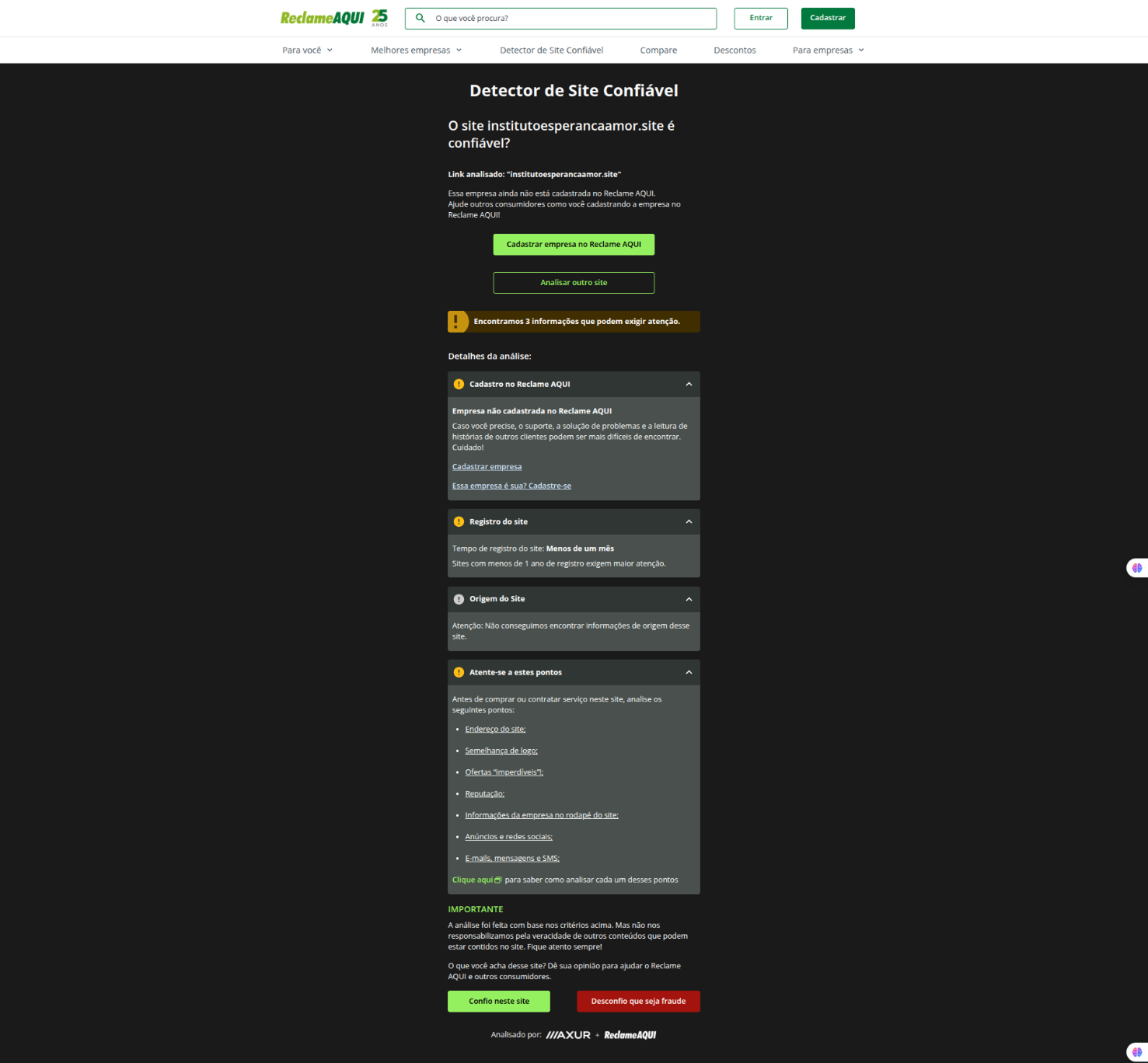This screenshot has height=1063, width=1148.
Task: Click the exclamation icon on the attention banner
Action: coord(456,322)
